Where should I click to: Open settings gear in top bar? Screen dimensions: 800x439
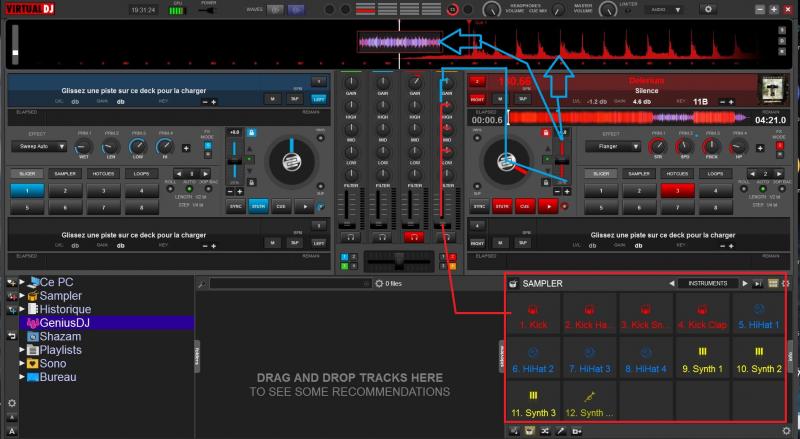[709, 9]
